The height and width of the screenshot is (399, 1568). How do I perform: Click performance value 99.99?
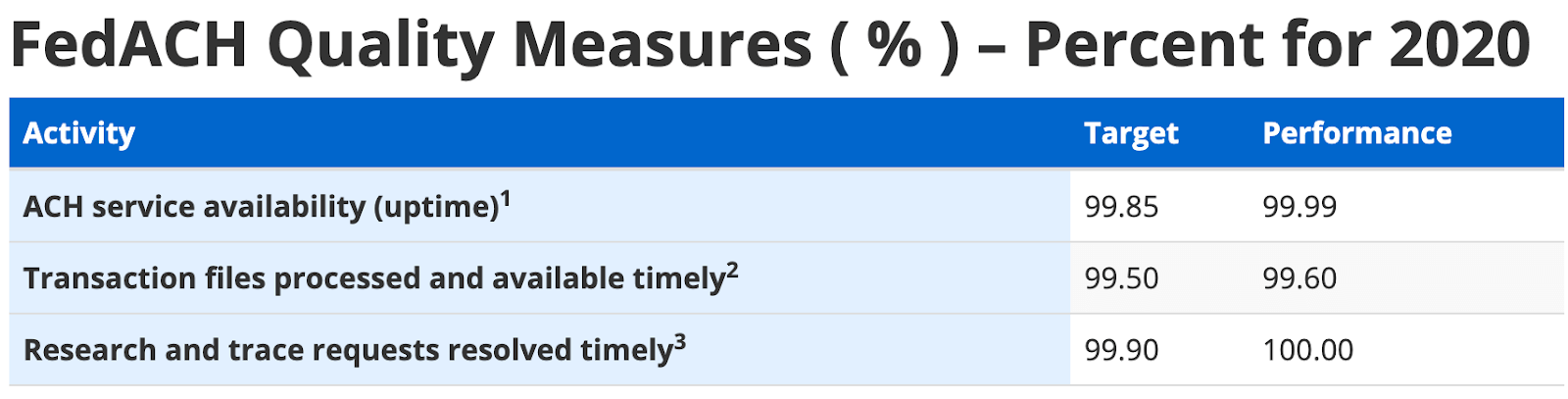(x=1299, y=207)
